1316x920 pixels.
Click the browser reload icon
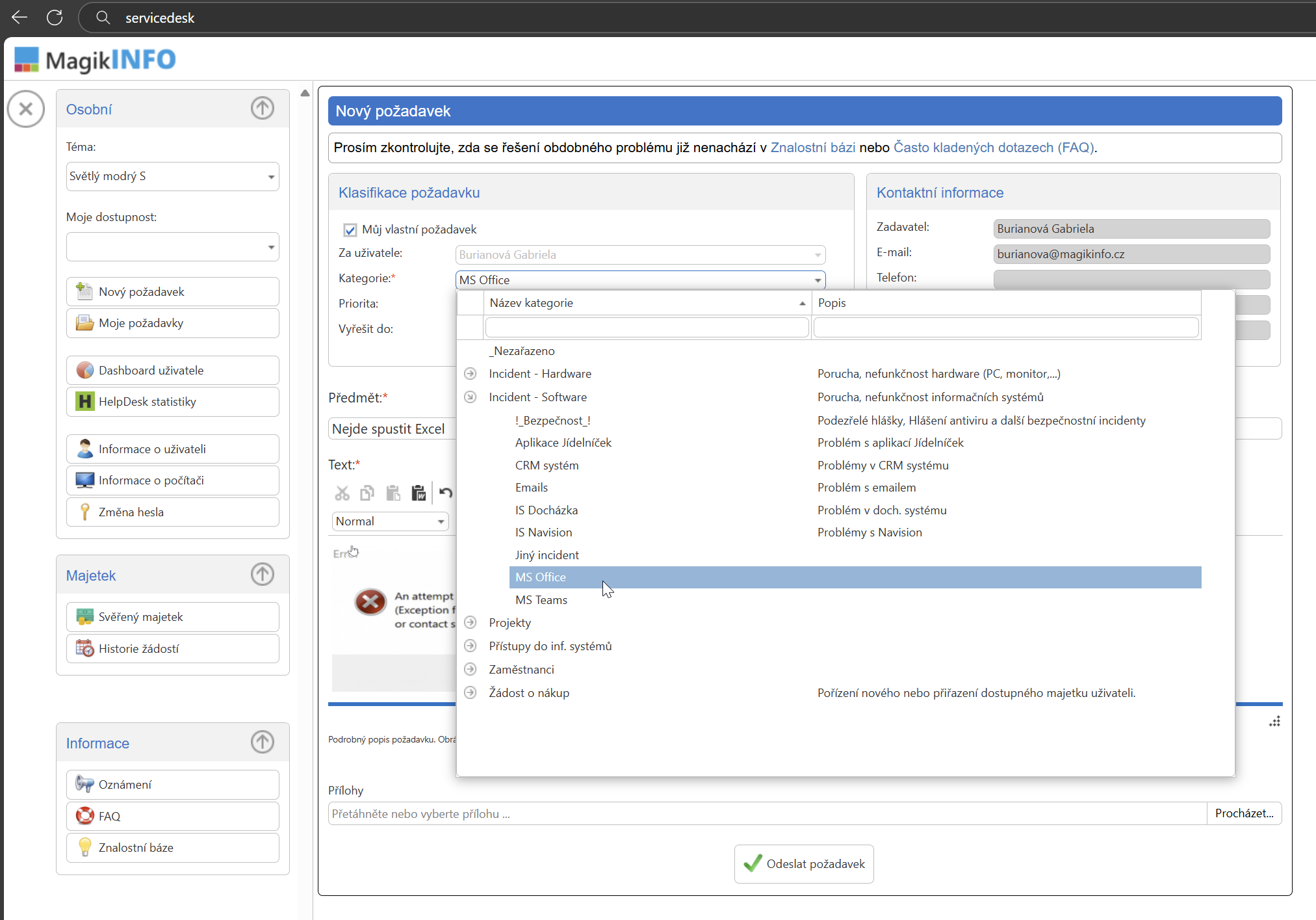(x=55, y=18)
